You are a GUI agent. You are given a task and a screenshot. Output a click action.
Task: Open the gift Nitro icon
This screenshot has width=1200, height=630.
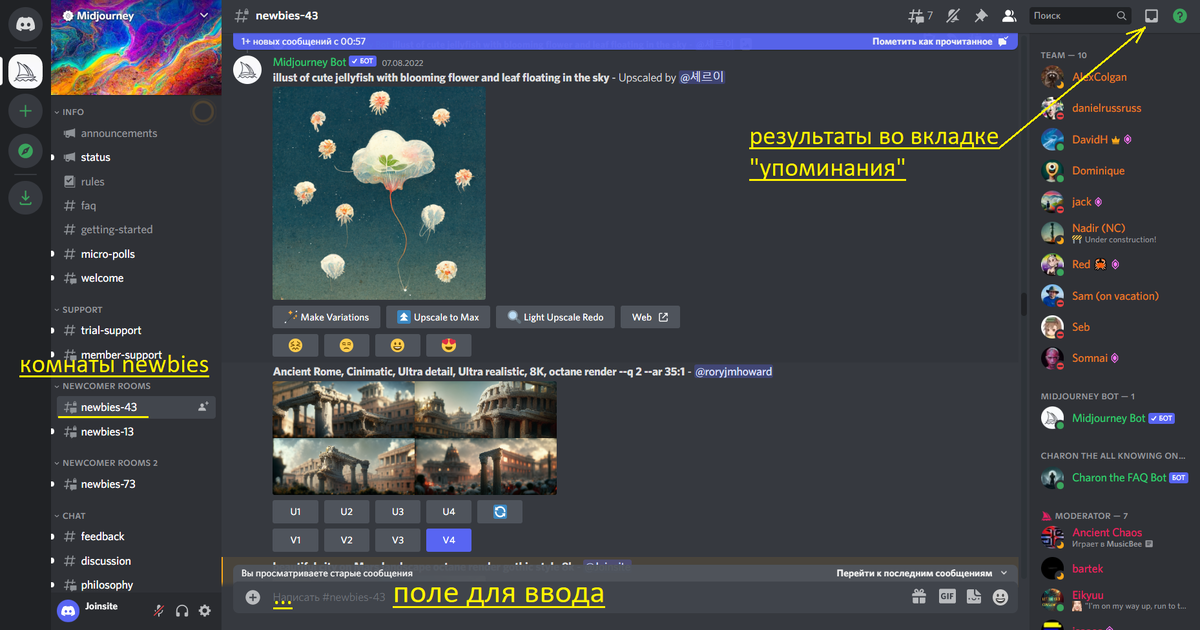[919, 597]
